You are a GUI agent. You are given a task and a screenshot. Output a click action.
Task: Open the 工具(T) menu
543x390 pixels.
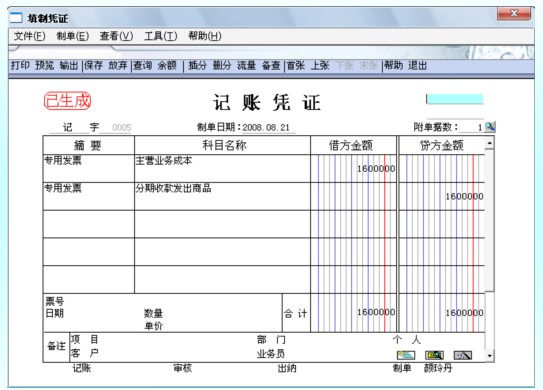pyautogui.click(x=161, y=36)
